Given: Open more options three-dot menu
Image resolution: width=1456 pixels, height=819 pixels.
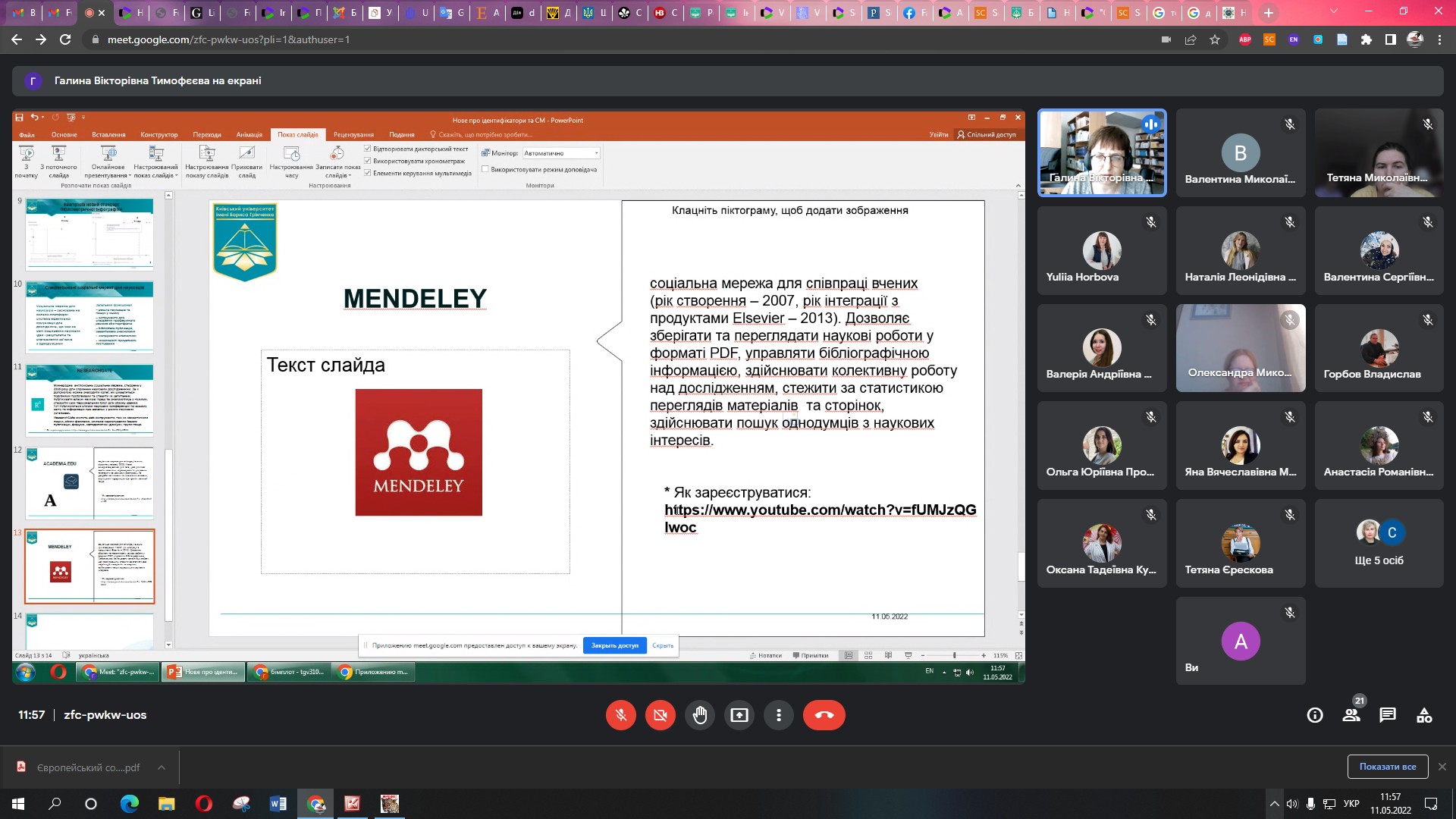Looking at the screenshot, I should tap(778, 715).
